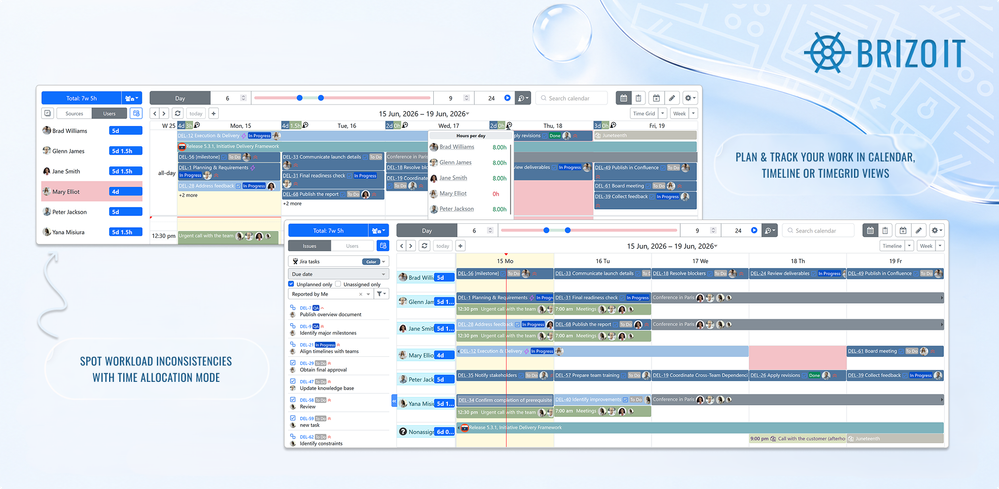This screenshot has height=489, width=999.
Task: Open Jira tasks source dropdown
Action: point(384,261)
